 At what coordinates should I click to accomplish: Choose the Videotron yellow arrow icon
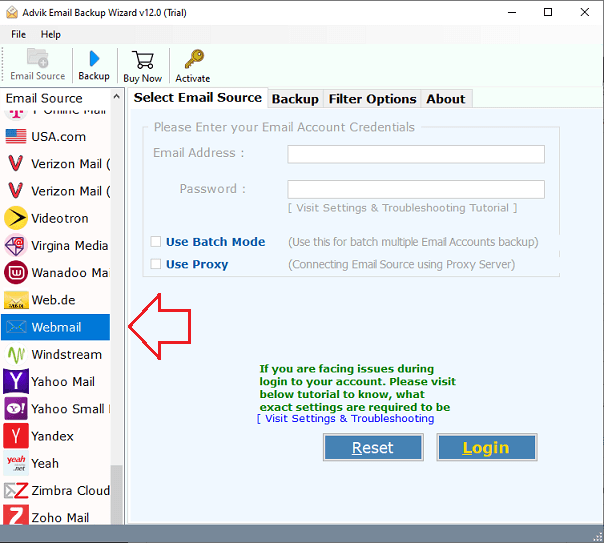pyautogui.click(x=16, y=218)
